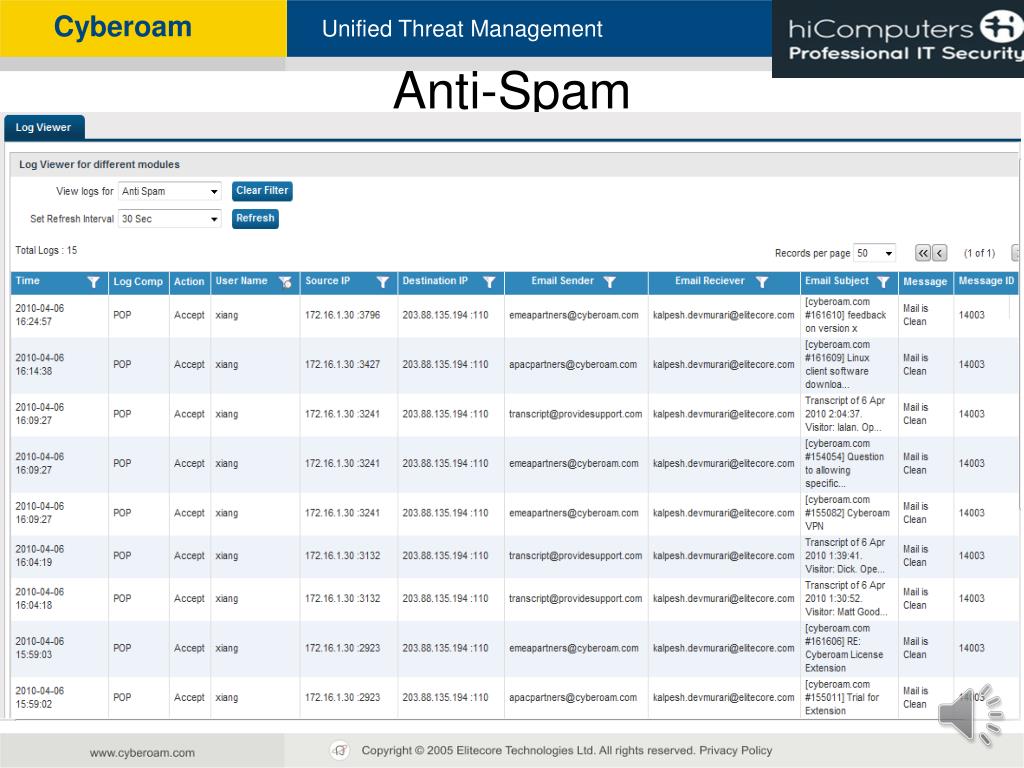Click subject '#161610] feedback on version x'
Image resolution: width=1024 pixels, height=768 pixels.
[846, 315]
